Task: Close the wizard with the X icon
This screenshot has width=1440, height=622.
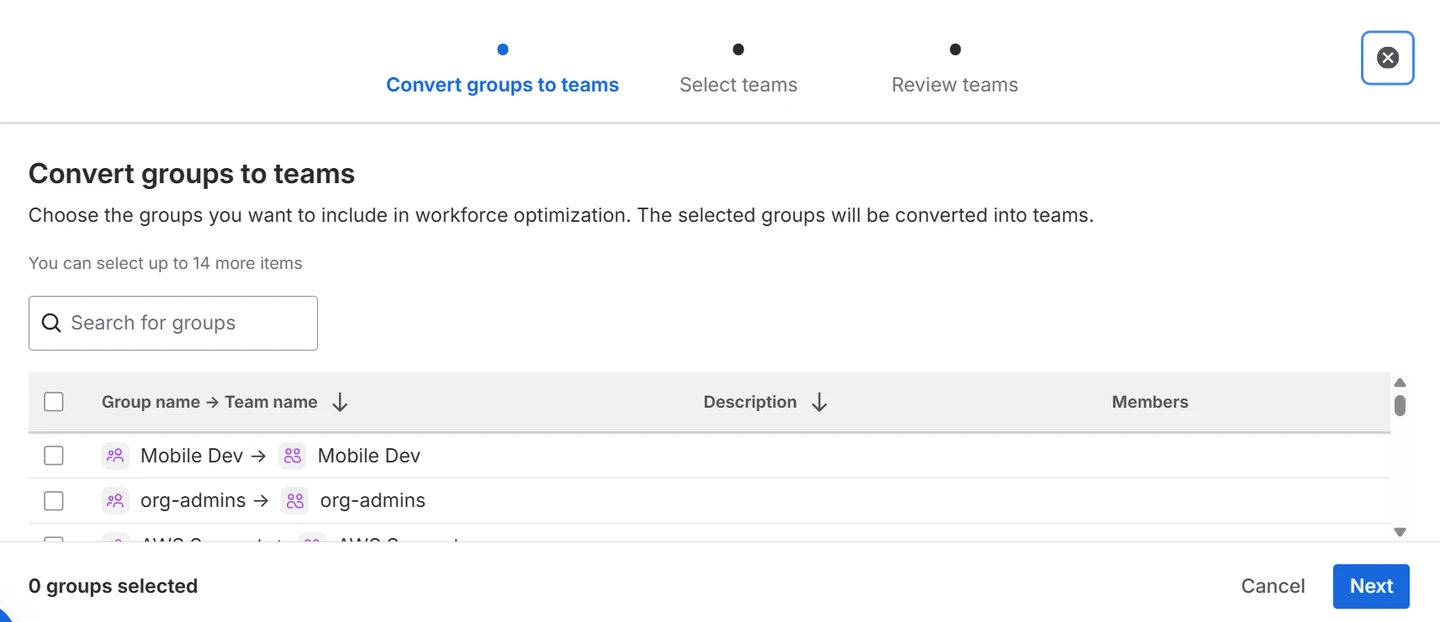Action: pyautogui.click(x=1387, y=58)
